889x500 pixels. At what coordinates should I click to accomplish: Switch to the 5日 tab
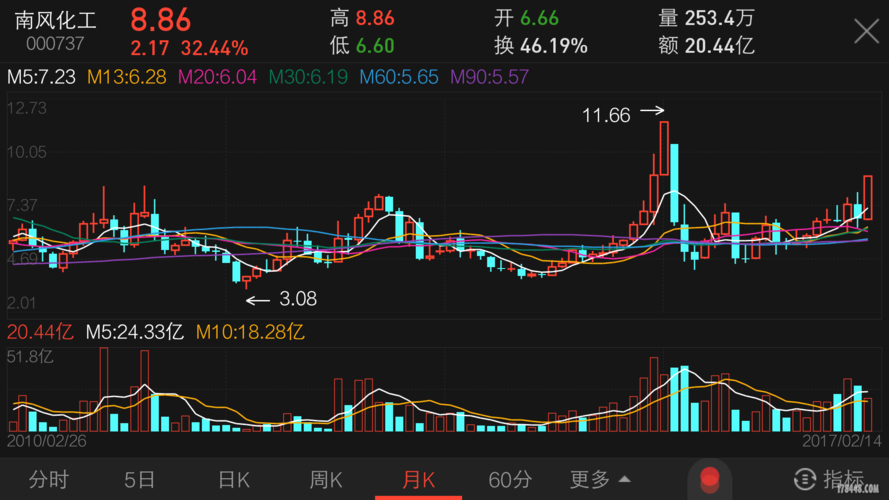point(139,480)
